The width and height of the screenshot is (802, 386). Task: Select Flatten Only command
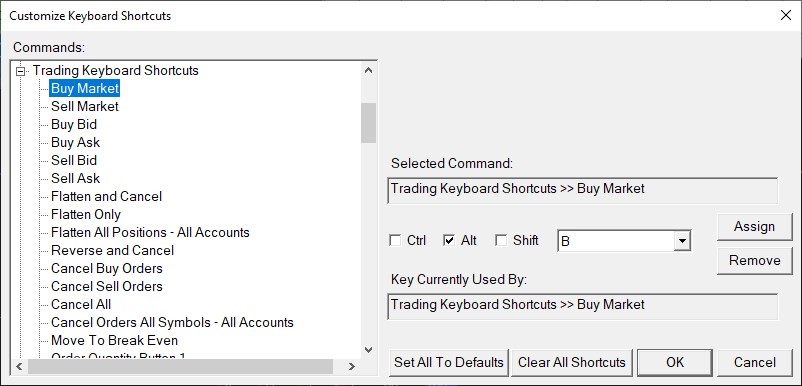click(86, 214)
